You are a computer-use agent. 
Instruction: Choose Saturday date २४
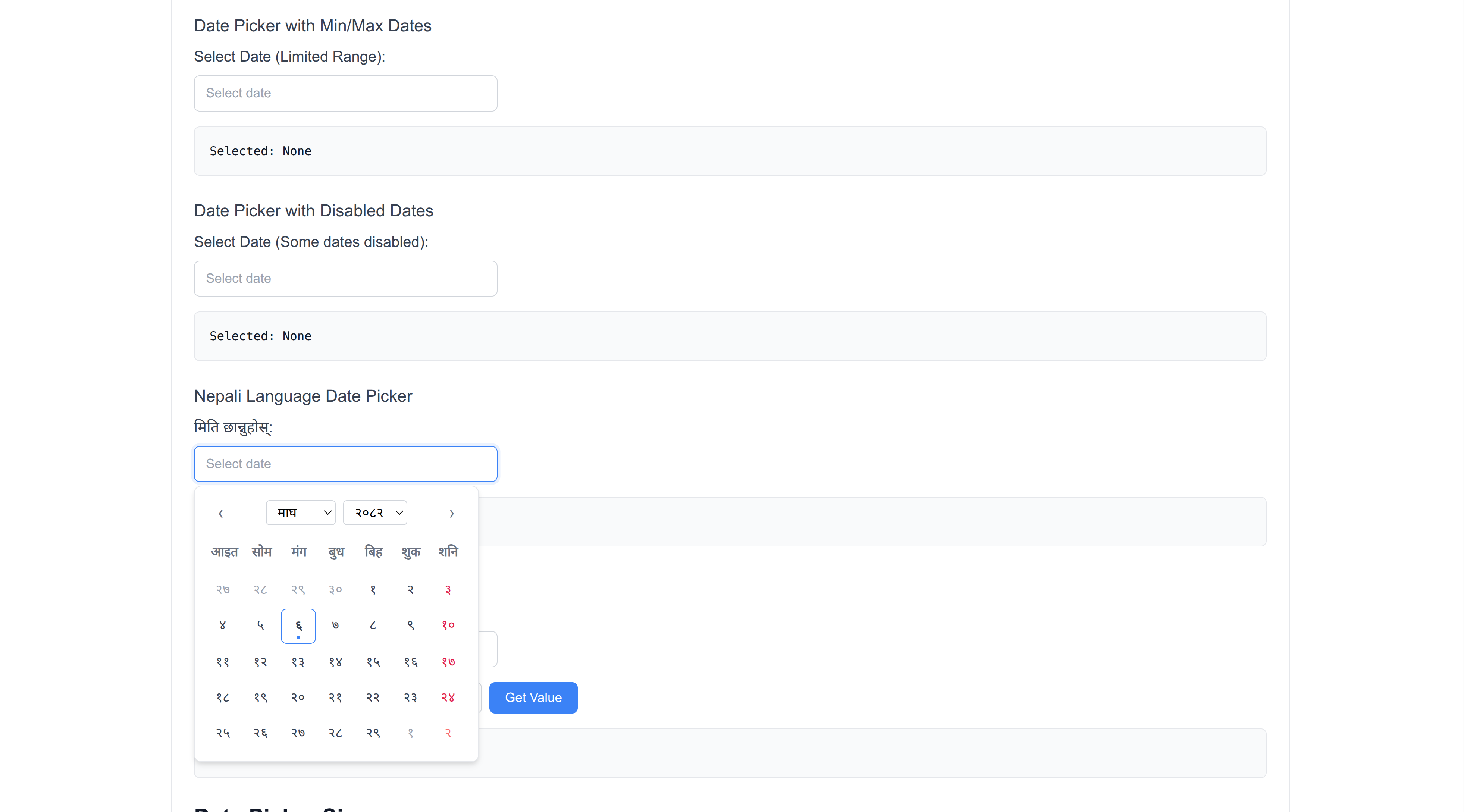448,697
